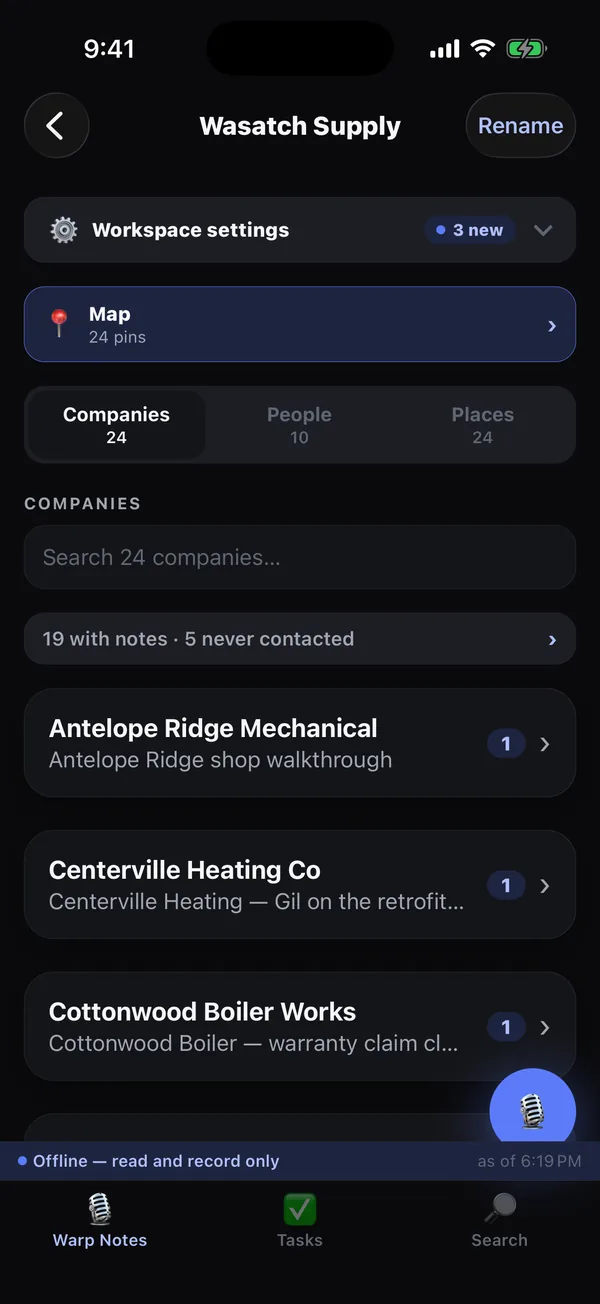Tap the back arrow button
The image size is (600, 1304).
pyautogui.click(x=57, y=126)
